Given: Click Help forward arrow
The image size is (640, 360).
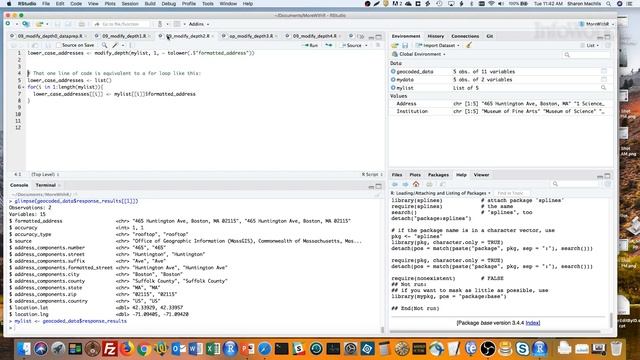Looking at the screenshot, I should pos(405,184).
